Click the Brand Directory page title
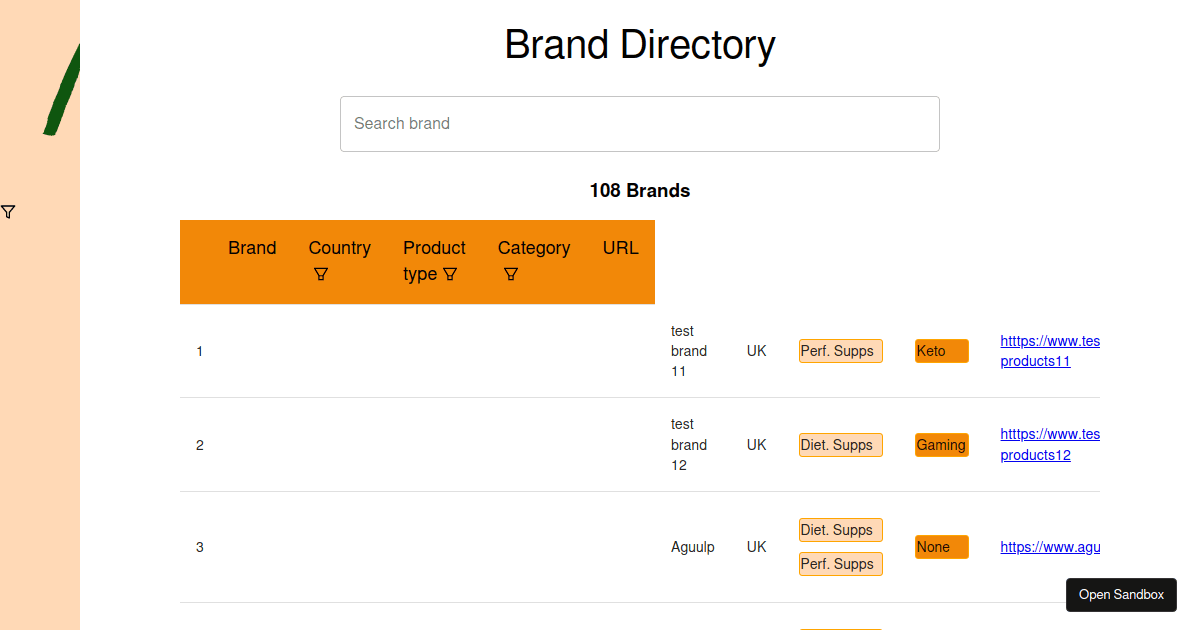Viewport: 1200px width, 630px height. click(640, 45)
